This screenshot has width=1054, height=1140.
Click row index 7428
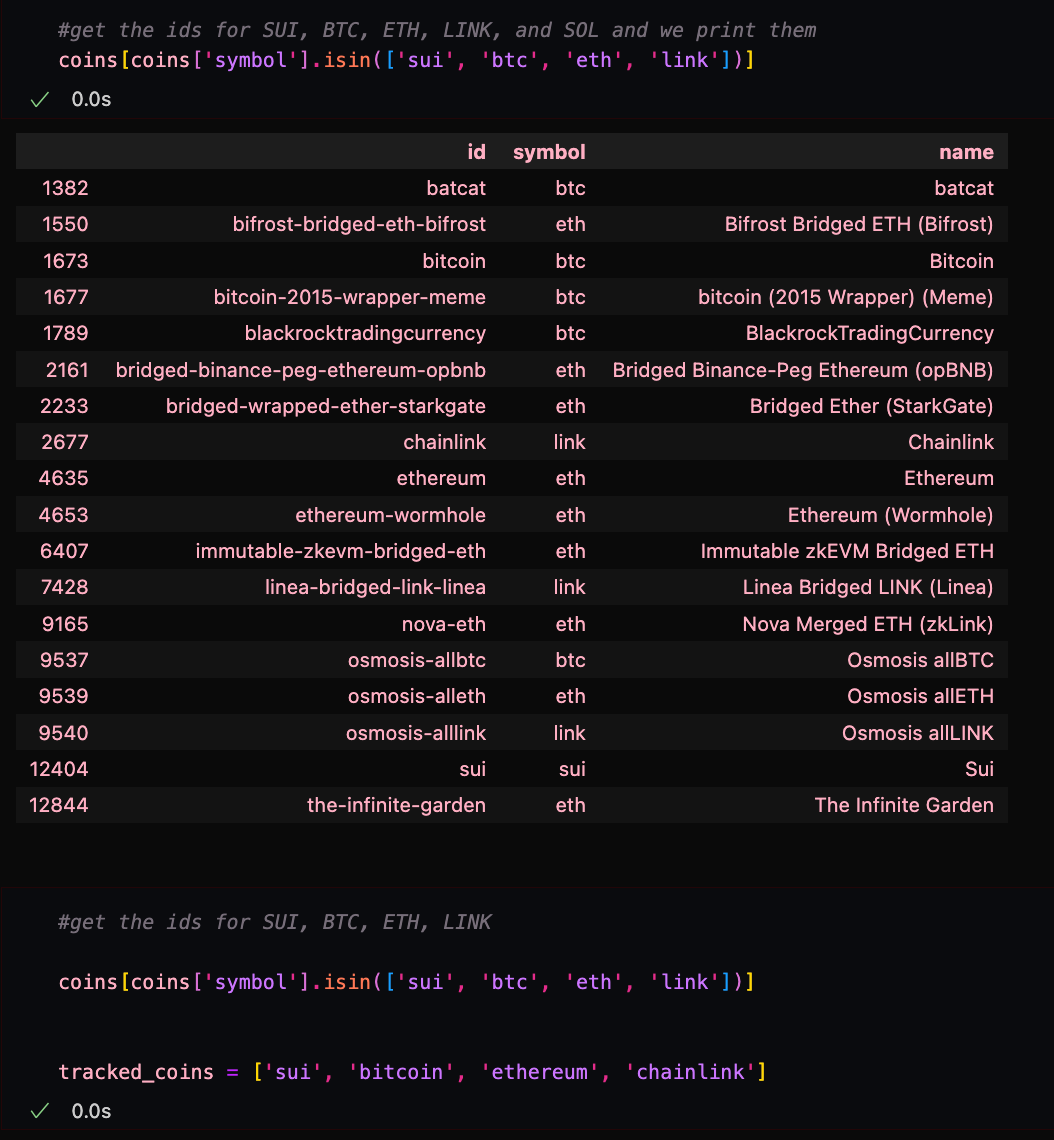[x=65, y=587]
